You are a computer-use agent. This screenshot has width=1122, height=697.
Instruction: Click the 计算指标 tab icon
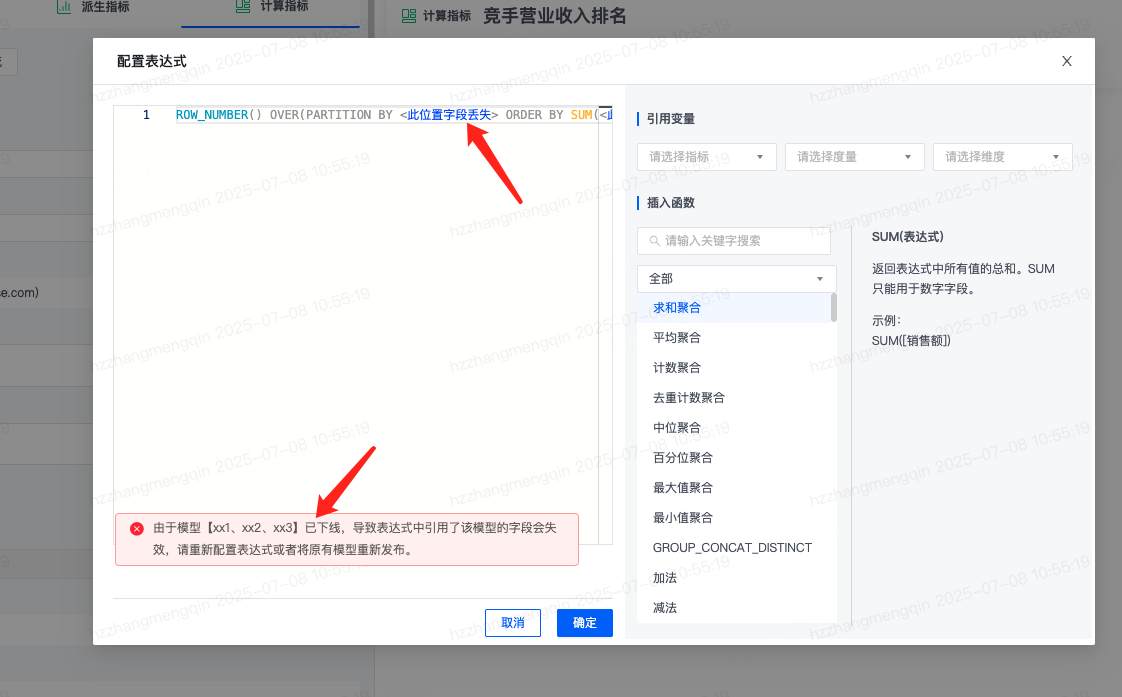pos(243,8)
